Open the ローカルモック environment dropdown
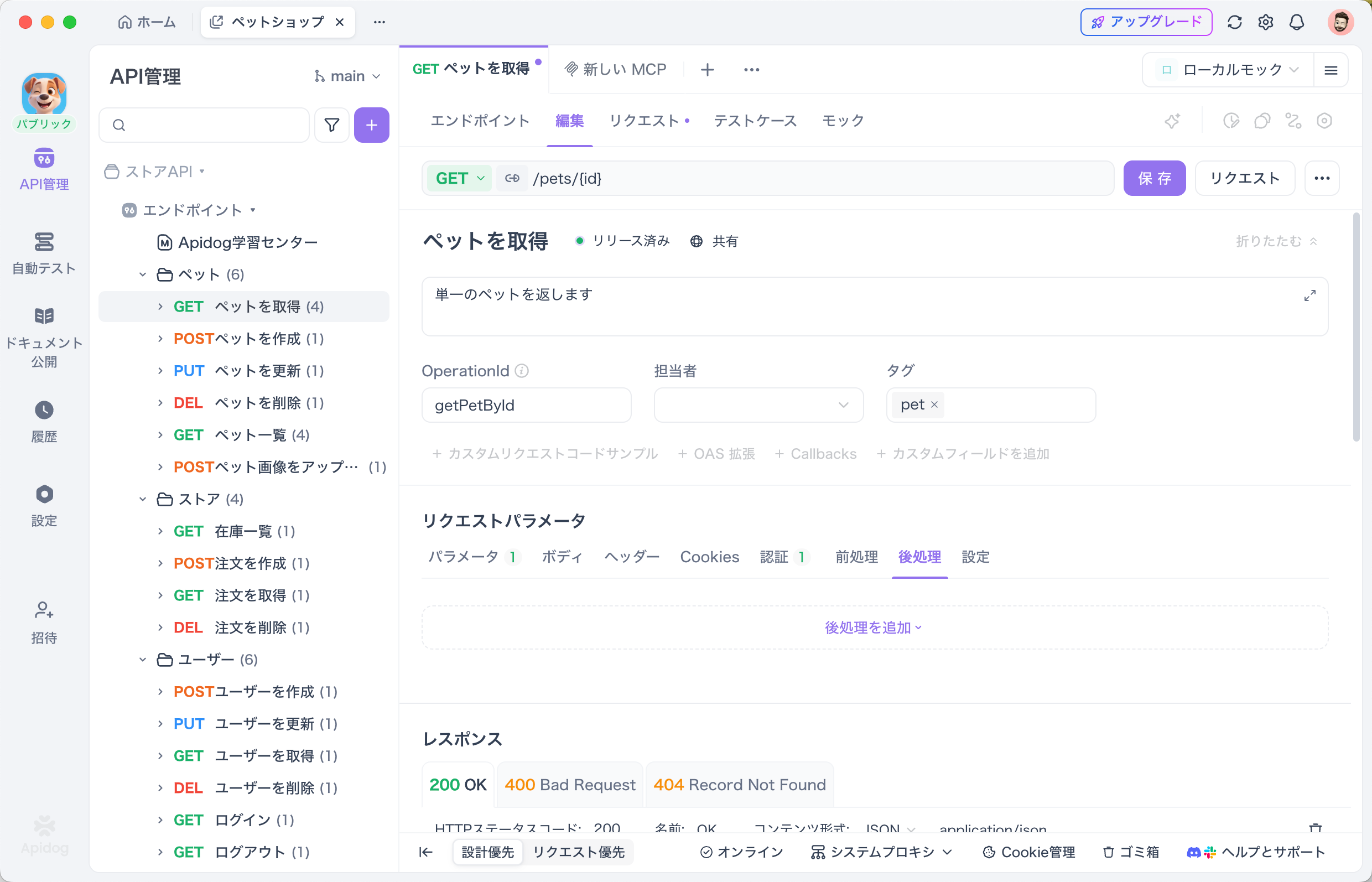Image resolution: width=1372 pixels, height=882 pixels. coord(1228,70)
